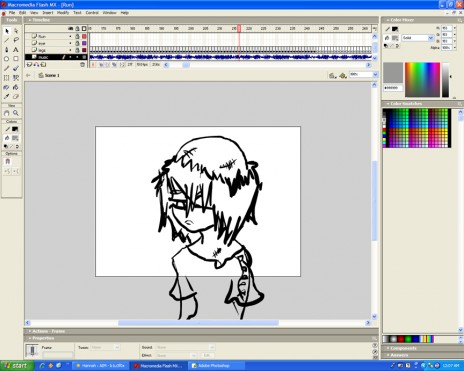Image resolution: width=464 pixels, height=371 pixels.
Task: Select the Pencil tool
Action: [6, 68]
